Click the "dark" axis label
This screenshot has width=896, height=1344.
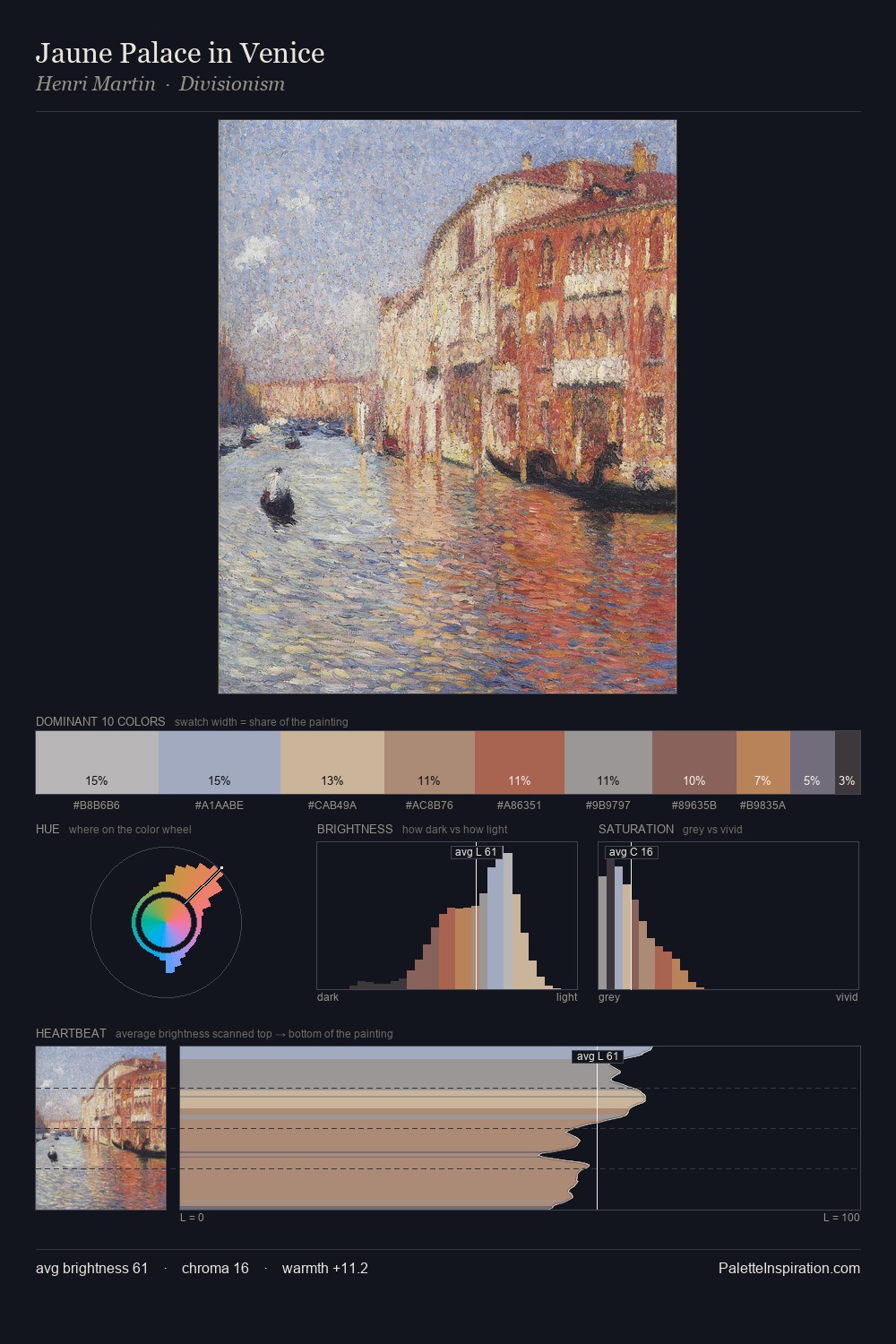(328, 997)
